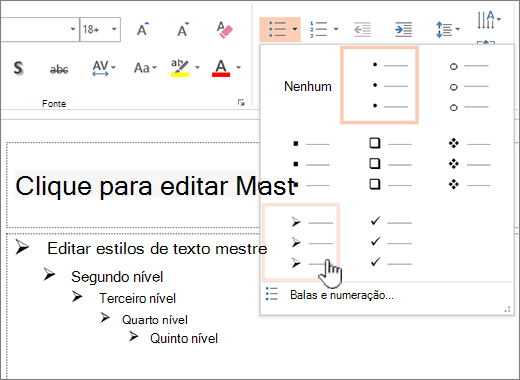Toggle strikethrough abc formatting
Screen dimensions: 520x380
[59, 69]
